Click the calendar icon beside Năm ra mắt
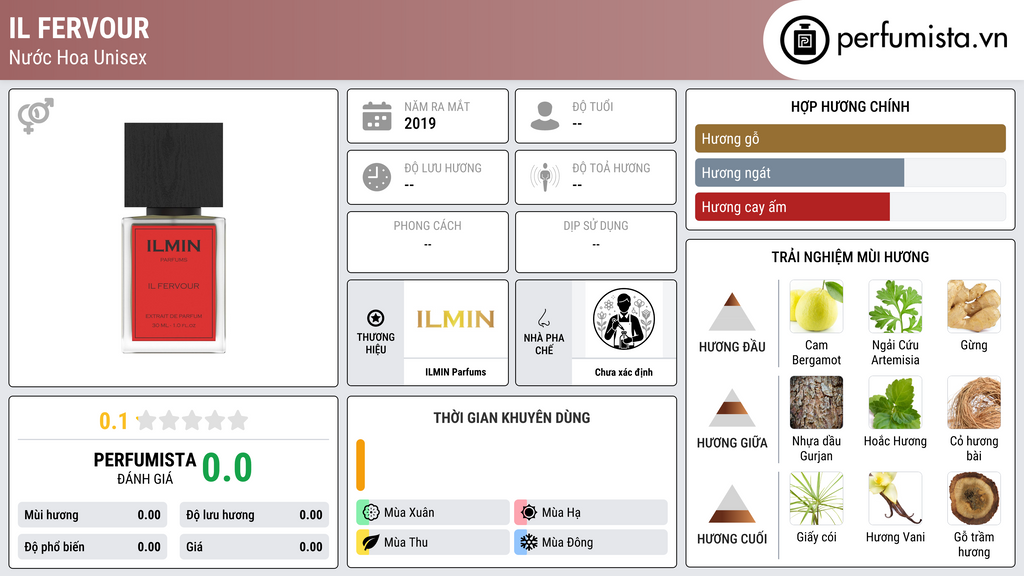 pos(377,116)
